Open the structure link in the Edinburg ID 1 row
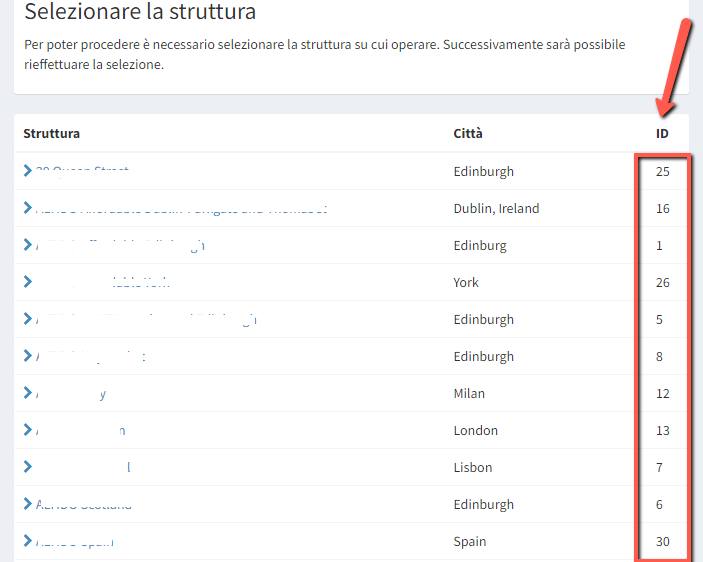 (x=121, y=246)
